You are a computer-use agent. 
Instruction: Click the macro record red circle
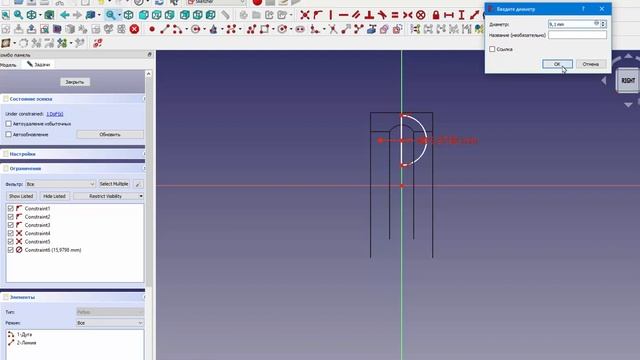(x=257, y=2)
